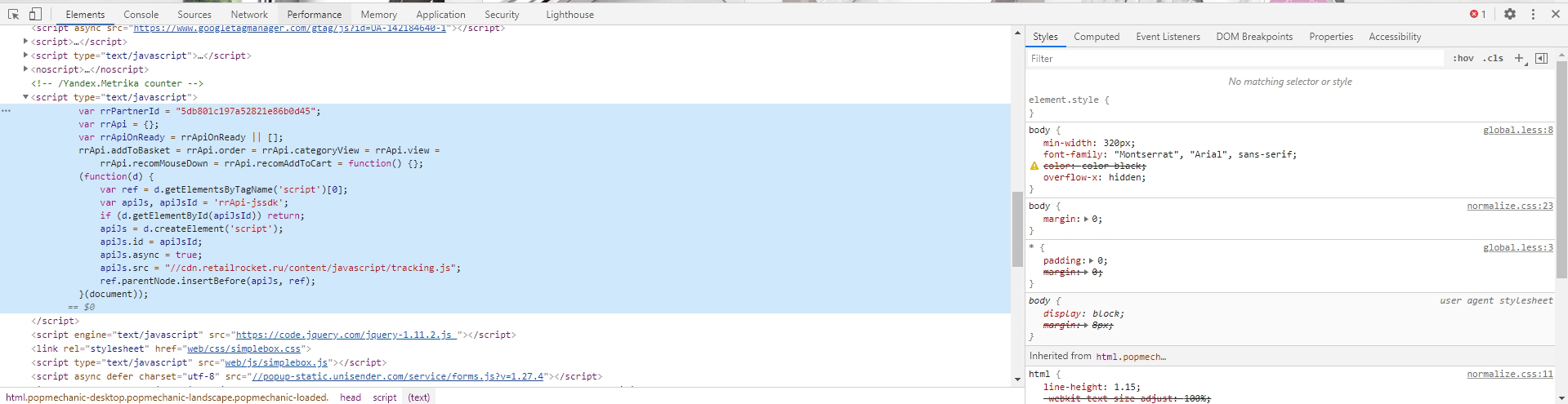Open the three-dot DevTools menu

(1533, 14)
